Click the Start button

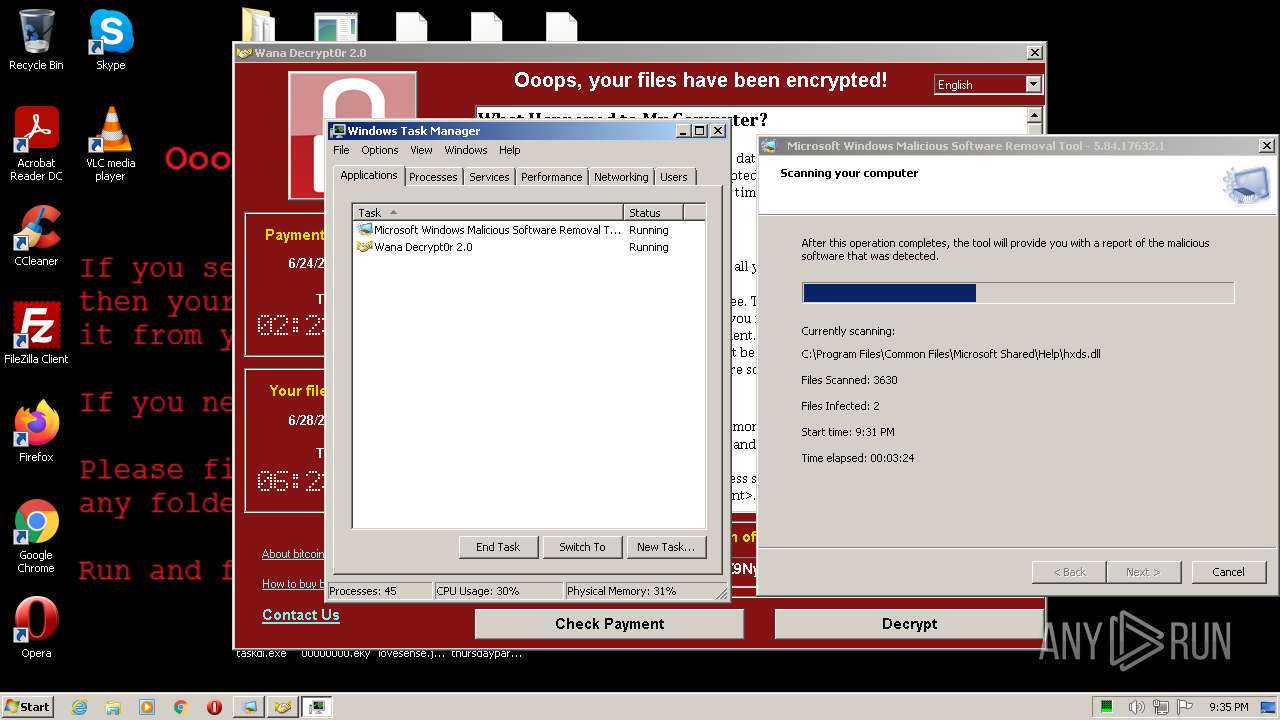(27, 707)
